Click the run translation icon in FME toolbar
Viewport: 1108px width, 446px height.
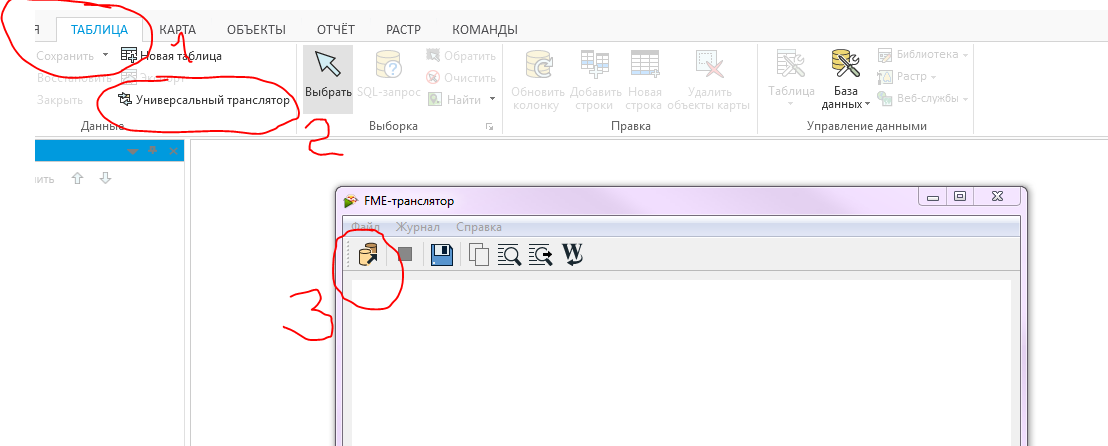click(x=369, y=254)
